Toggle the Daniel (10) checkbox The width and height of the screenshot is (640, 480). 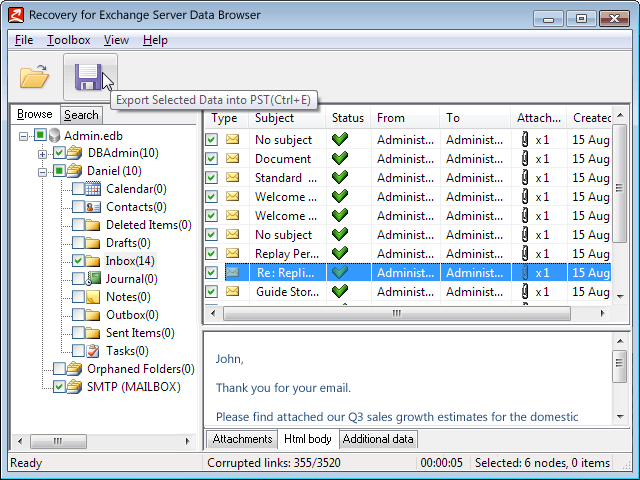(59, 171)
